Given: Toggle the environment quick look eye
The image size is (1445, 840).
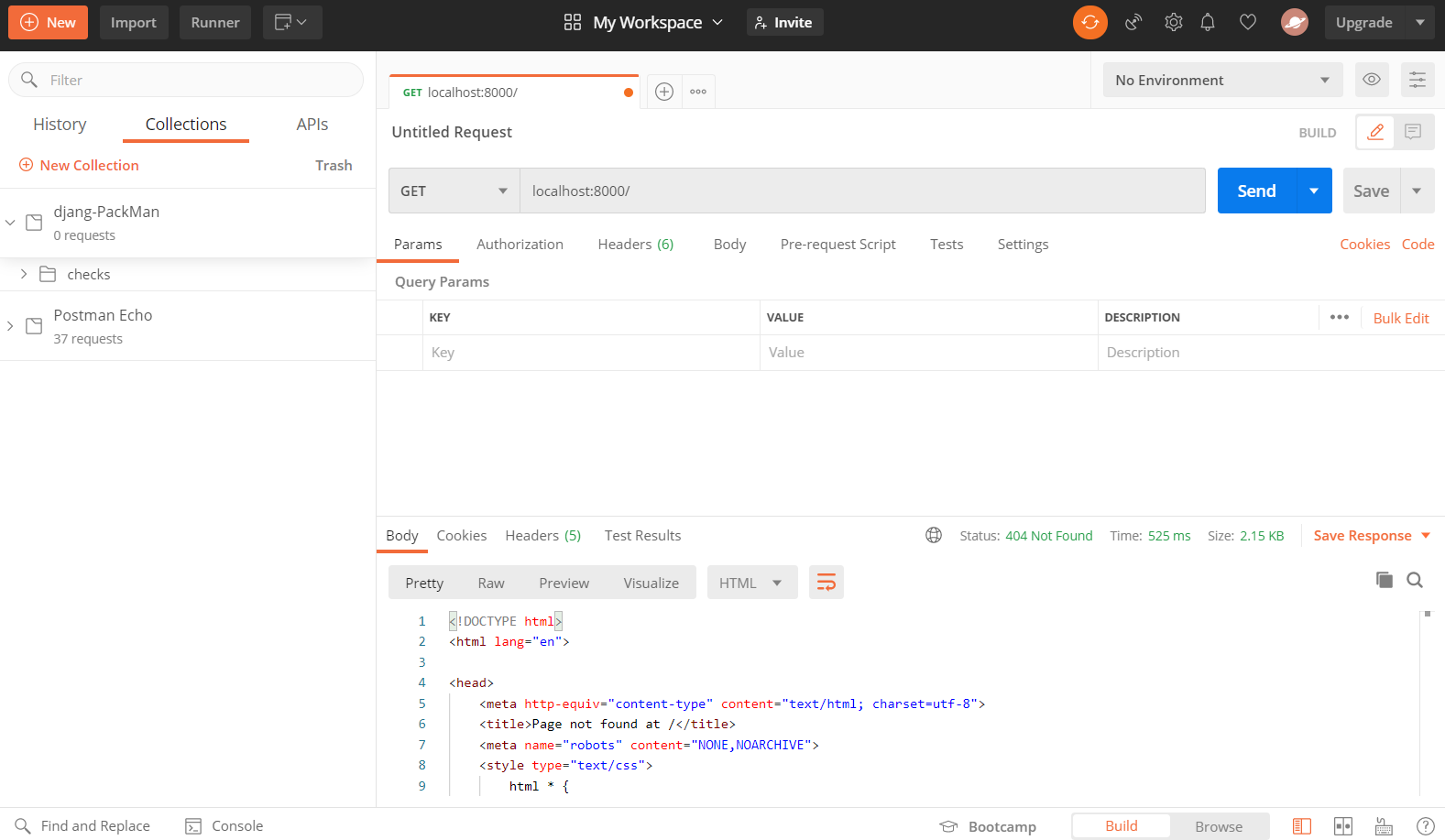Looking at the screenshot, I should 1371,80.
